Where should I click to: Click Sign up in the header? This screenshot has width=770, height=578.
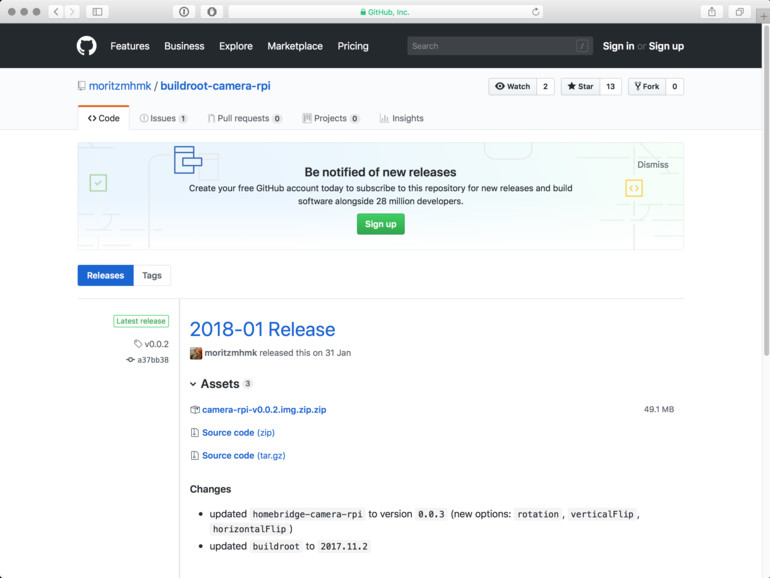coord(666,46)
